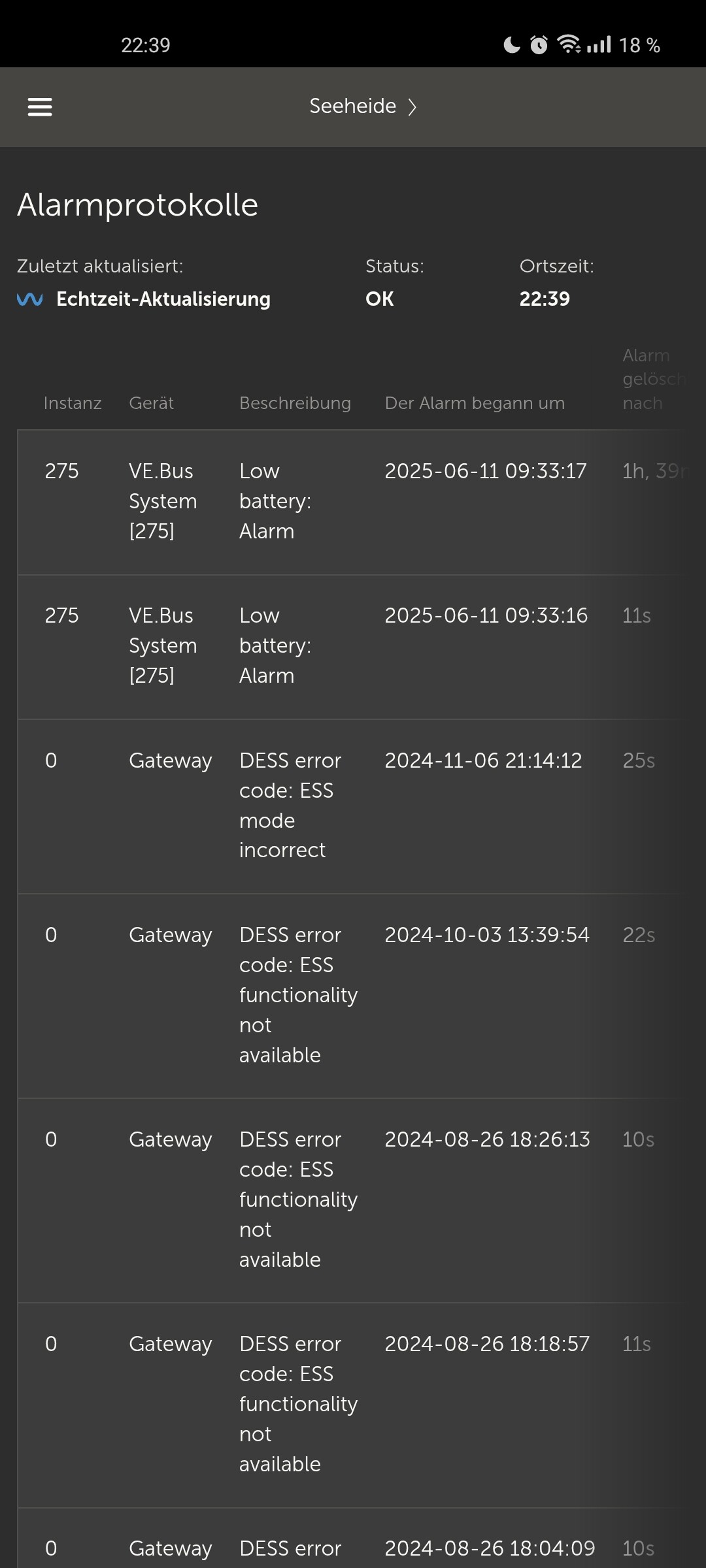The height and width of the screenshot is (1568, 706).
Task: Sort by the Beschreibung column header
Action: tap(295, 403)
